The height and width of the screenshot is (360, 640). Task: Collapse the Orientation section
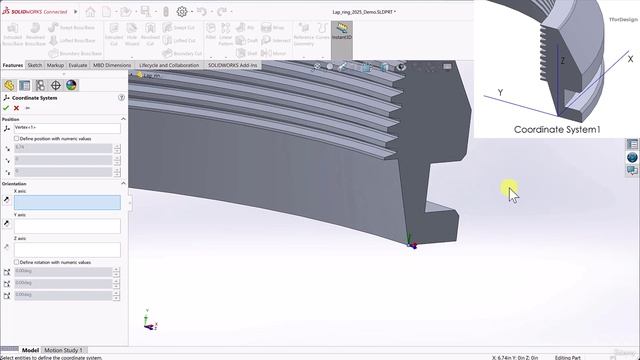pyautogui.click(x=123, y=183)
